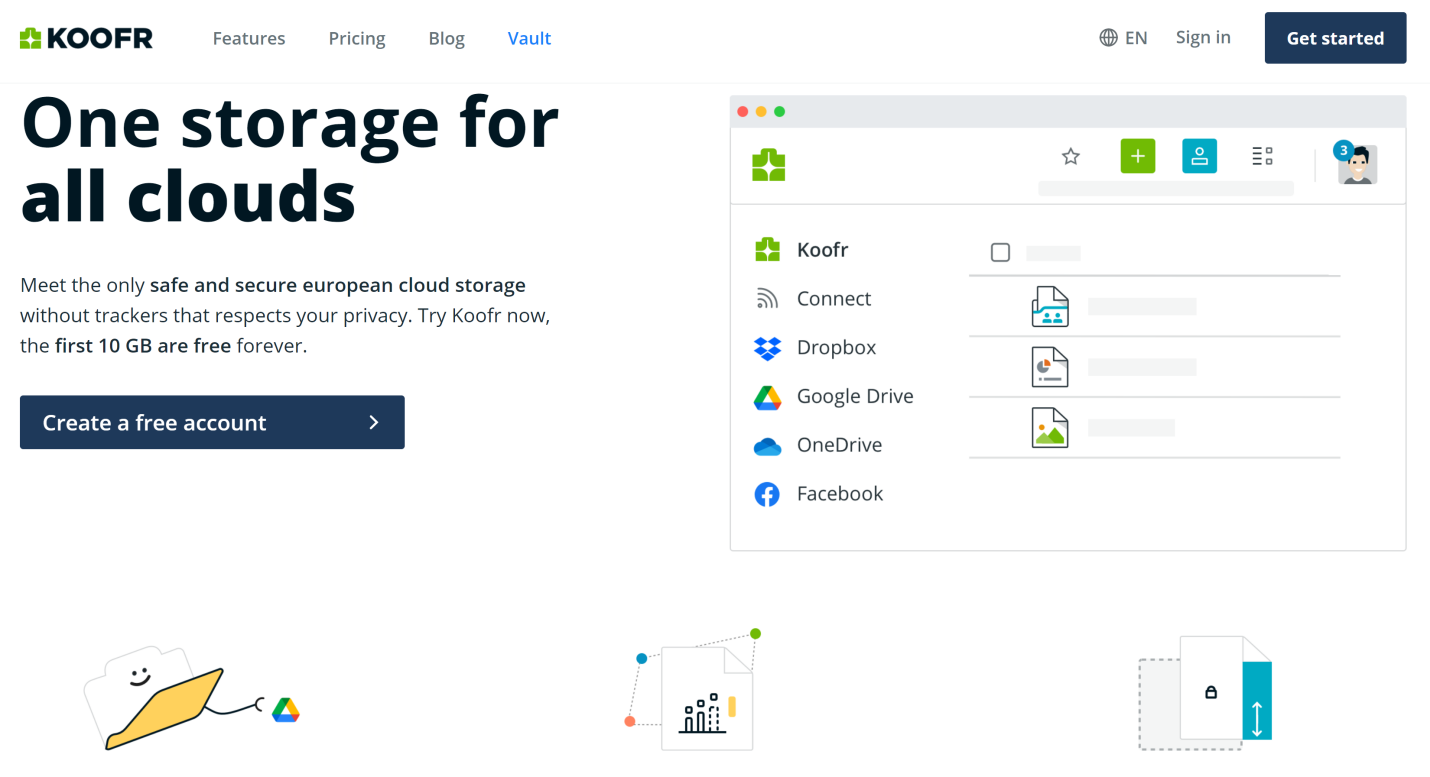Toggle the select-all files checkbox
Image resolution: width=1430 pixels, height=777 pixels.
(1000, 253)
